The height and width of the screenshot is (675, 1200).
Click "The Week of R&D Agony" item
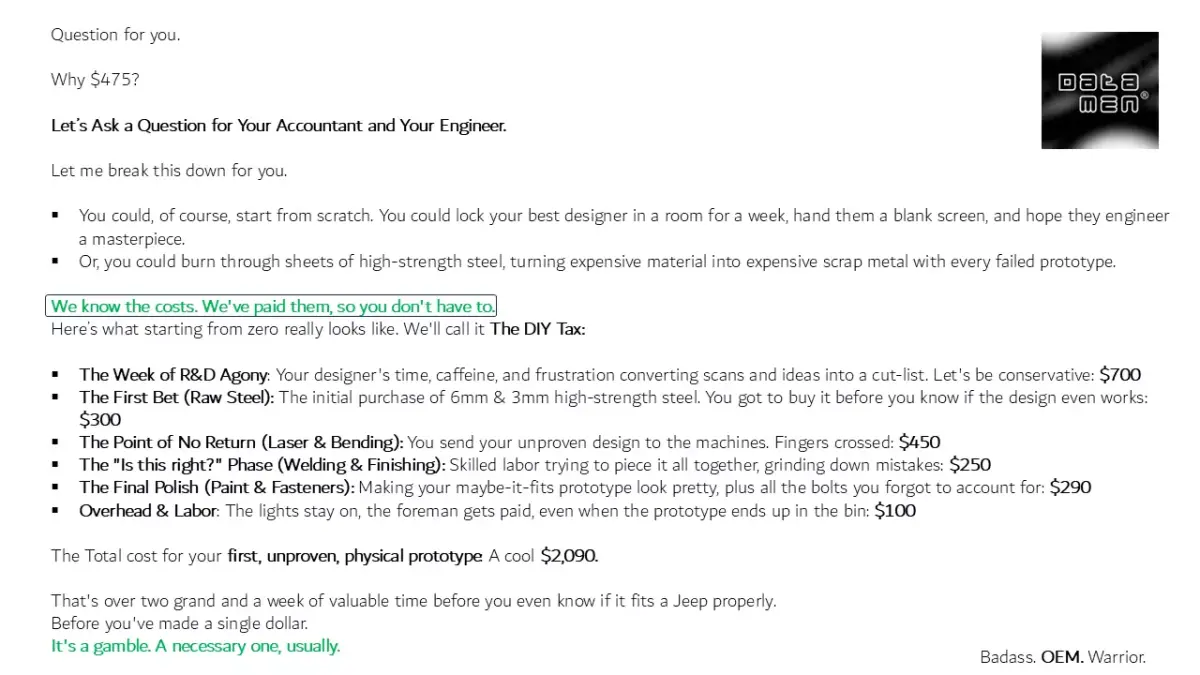pyautogui.click(x=173, y=375)
